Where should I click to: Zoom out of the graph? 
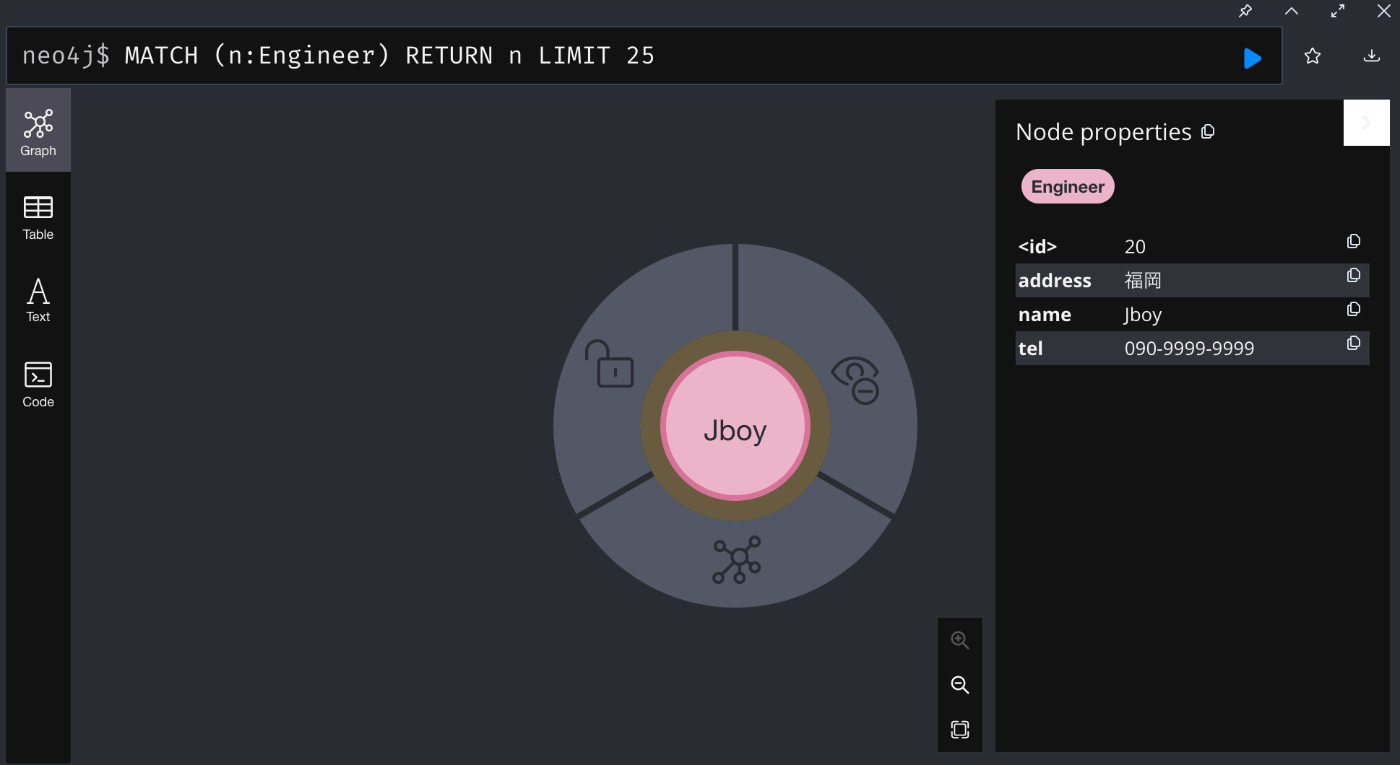click(960, 685)
